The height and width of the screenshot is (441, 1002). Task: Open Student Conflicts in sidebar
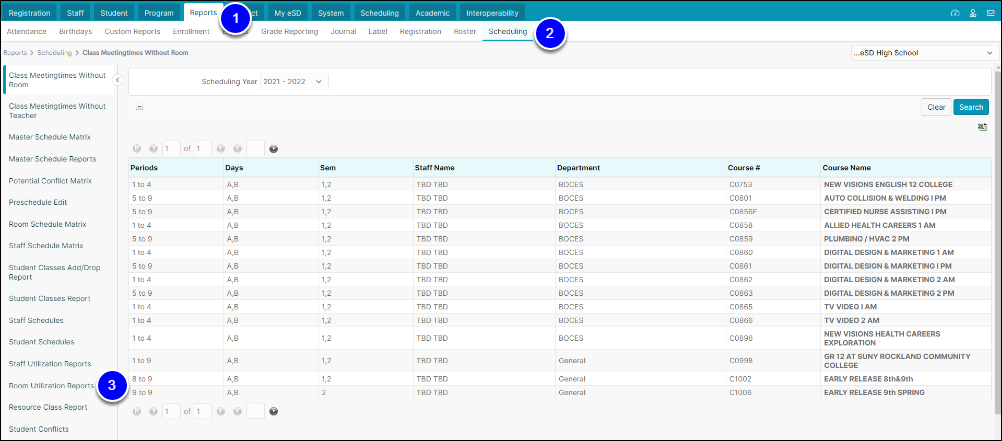[38, 429]
